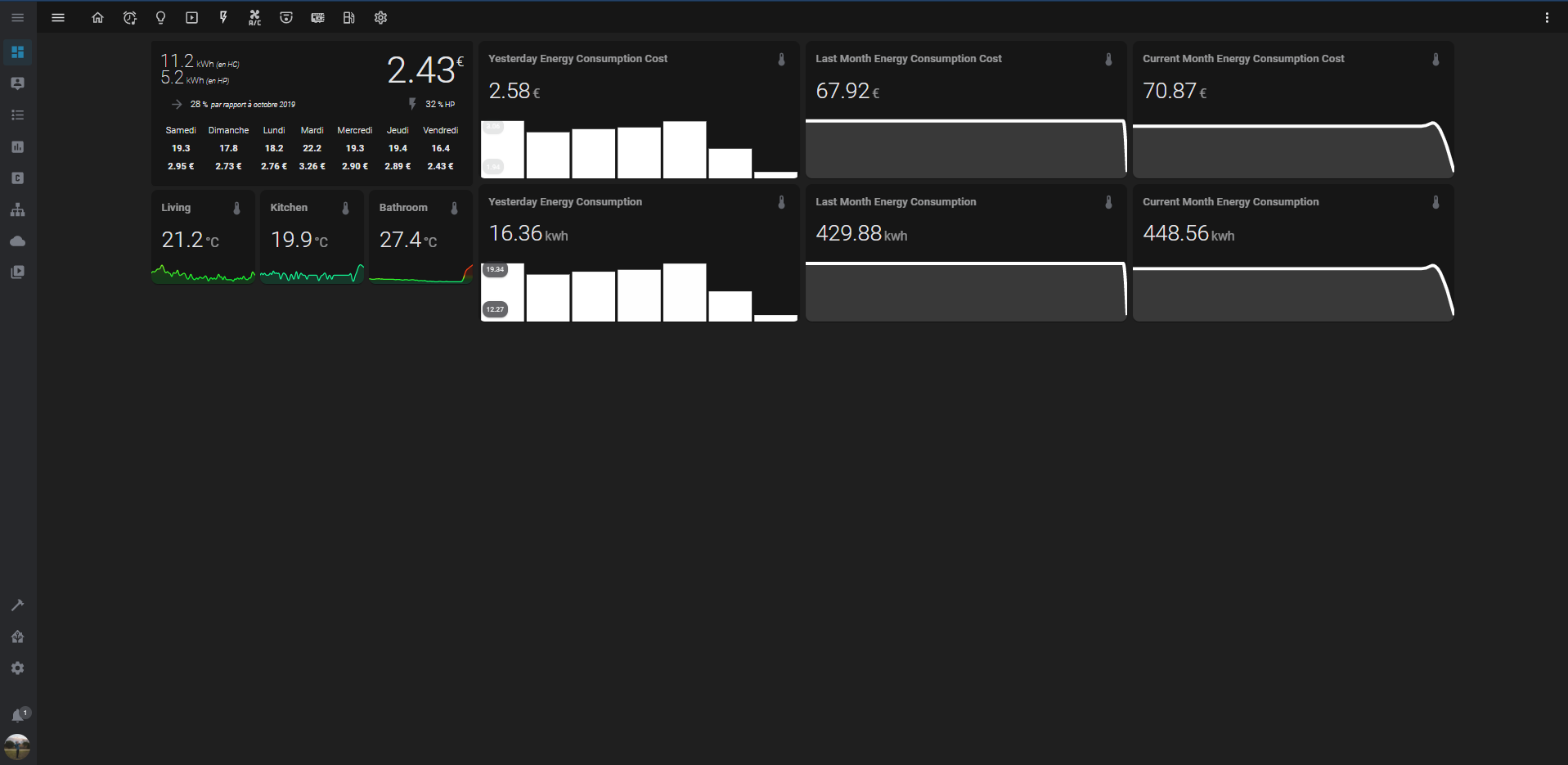Click thermometer icon on Bathroom card
Viewport: 1568px width, 765px height.
pos(454,209)
